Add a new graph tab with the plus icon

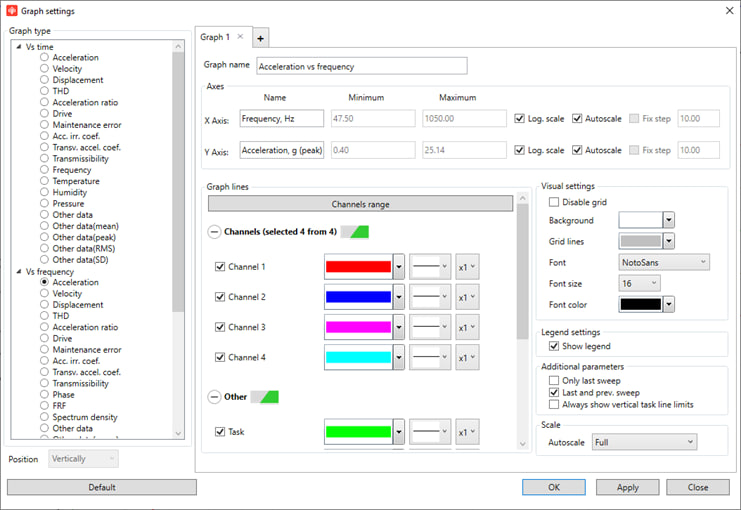pyautogui.click(x=260, y=38)
